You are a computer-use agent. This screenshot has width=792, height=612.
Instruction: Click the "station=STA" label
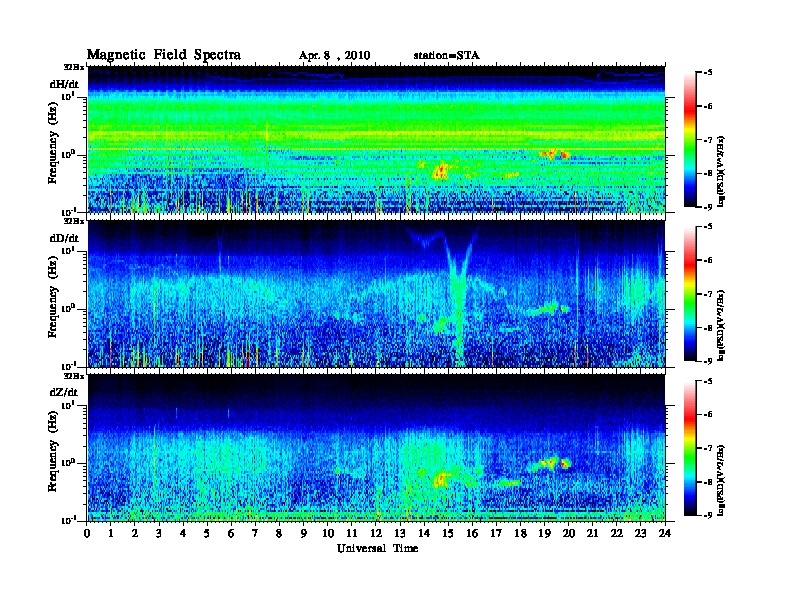point(447,56)
